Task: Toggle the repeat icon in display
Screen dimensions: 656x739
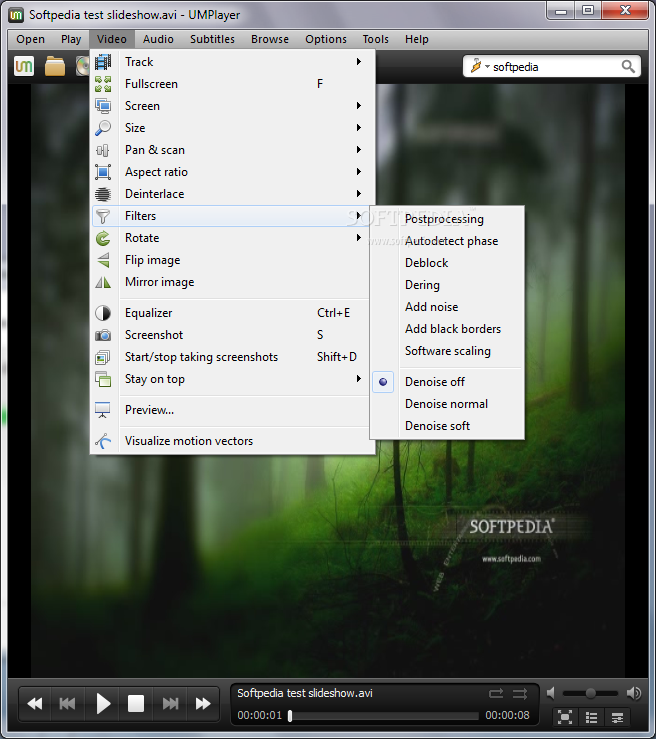Action: pyautogui.click(x=496, y=693)
